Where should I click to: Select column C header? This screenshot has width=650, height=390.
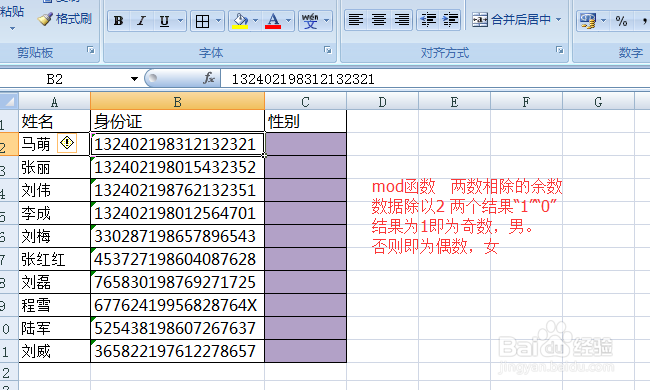tap(306, 102)
